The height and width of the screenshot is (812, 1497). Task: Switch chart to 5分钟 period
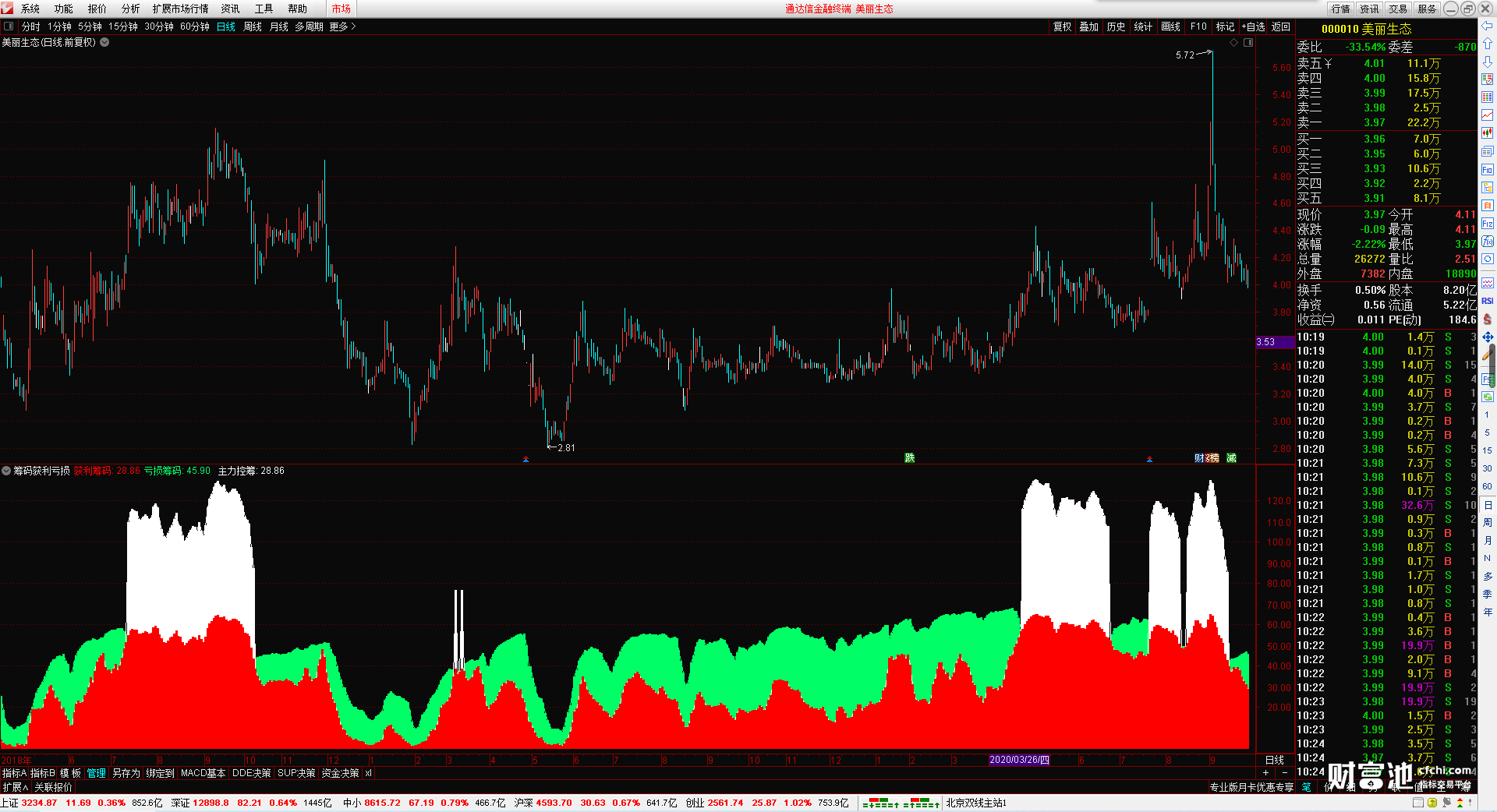[90, 26]
